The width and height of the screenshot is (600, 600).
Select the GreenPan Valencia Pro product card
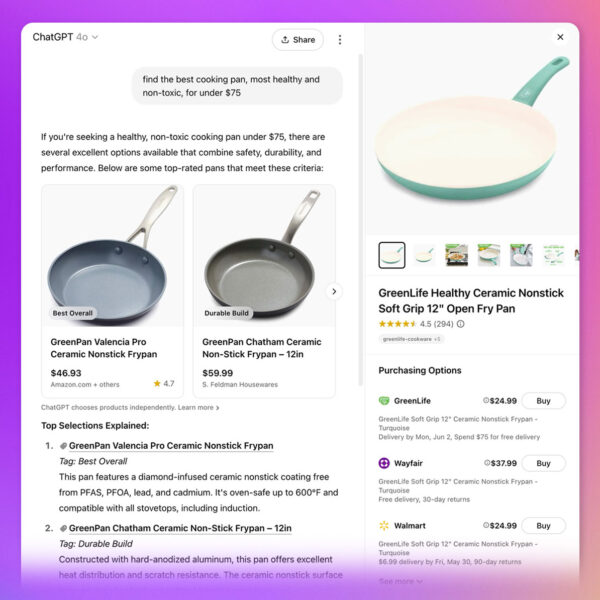coord(112,292)
